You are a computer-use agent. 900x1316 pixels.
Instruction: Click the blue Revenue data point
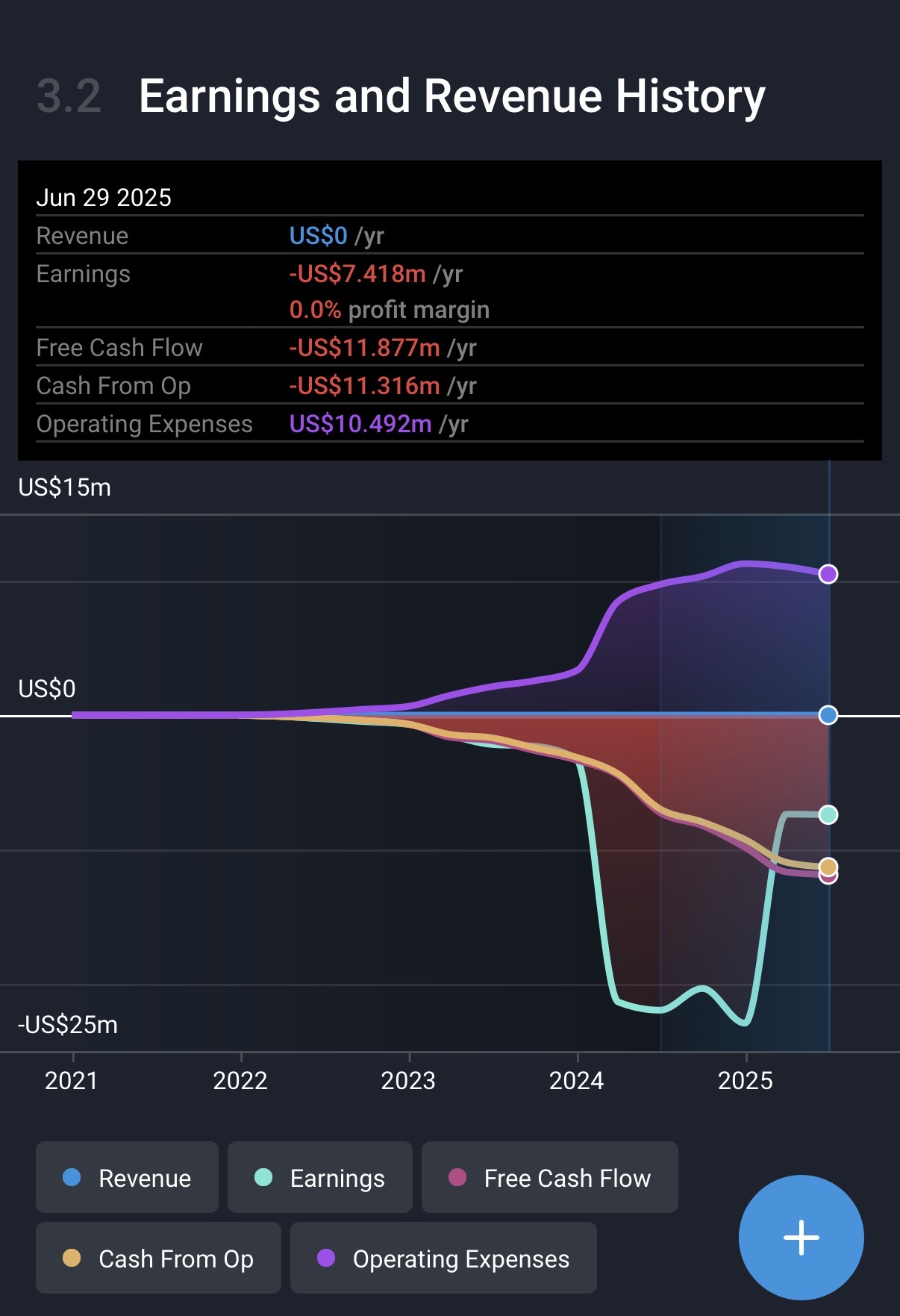pyautogui.click(x=828, y=715)
